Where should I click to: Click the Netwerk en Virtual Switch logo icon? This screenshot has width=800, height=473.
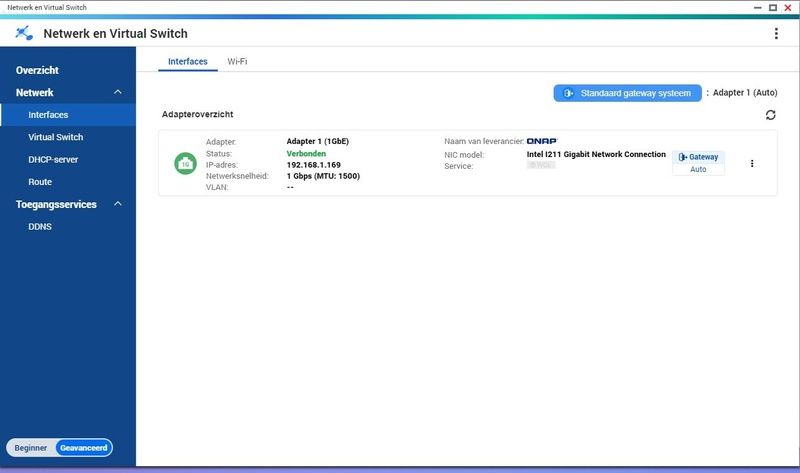tap(24, 34)
